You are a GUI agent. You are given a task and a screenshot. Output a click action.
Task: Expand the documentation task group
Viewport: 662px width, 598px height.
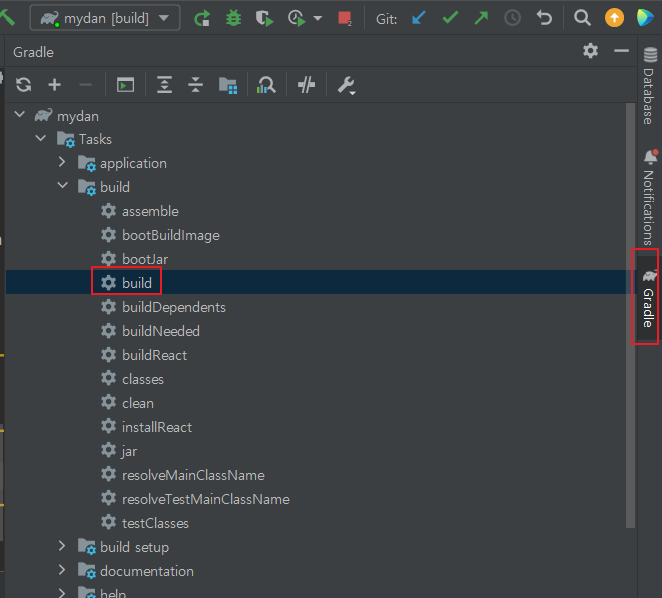[x=62, y=570]
